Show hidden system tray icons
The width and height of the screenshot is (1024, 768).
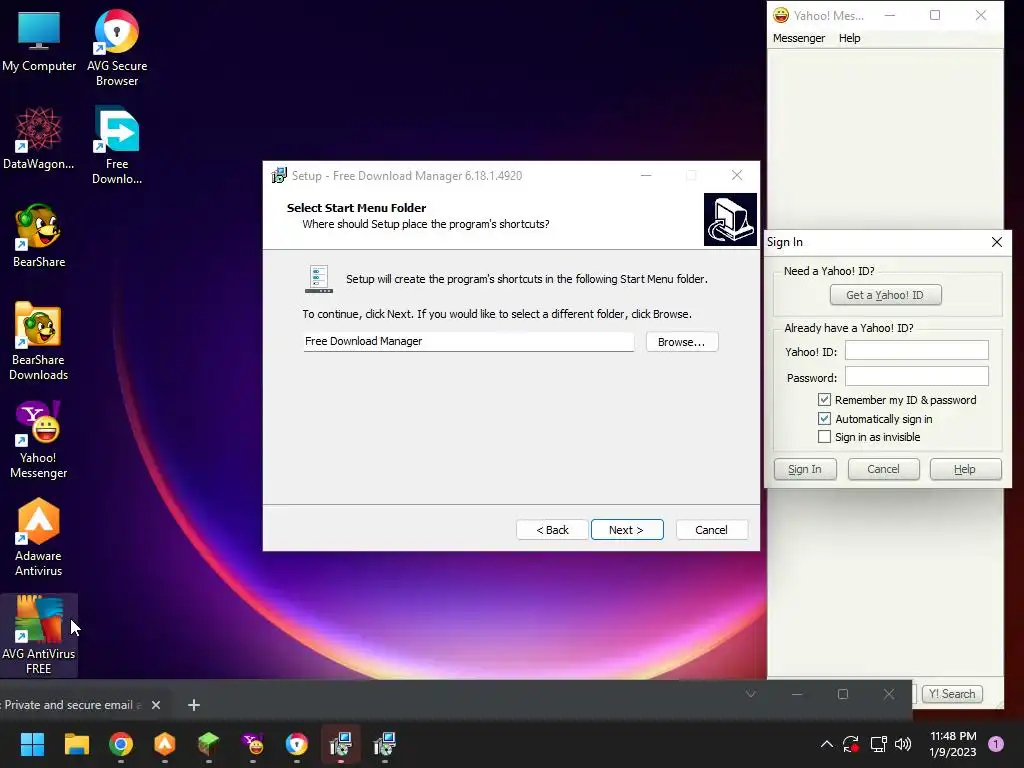coord(827,744)
